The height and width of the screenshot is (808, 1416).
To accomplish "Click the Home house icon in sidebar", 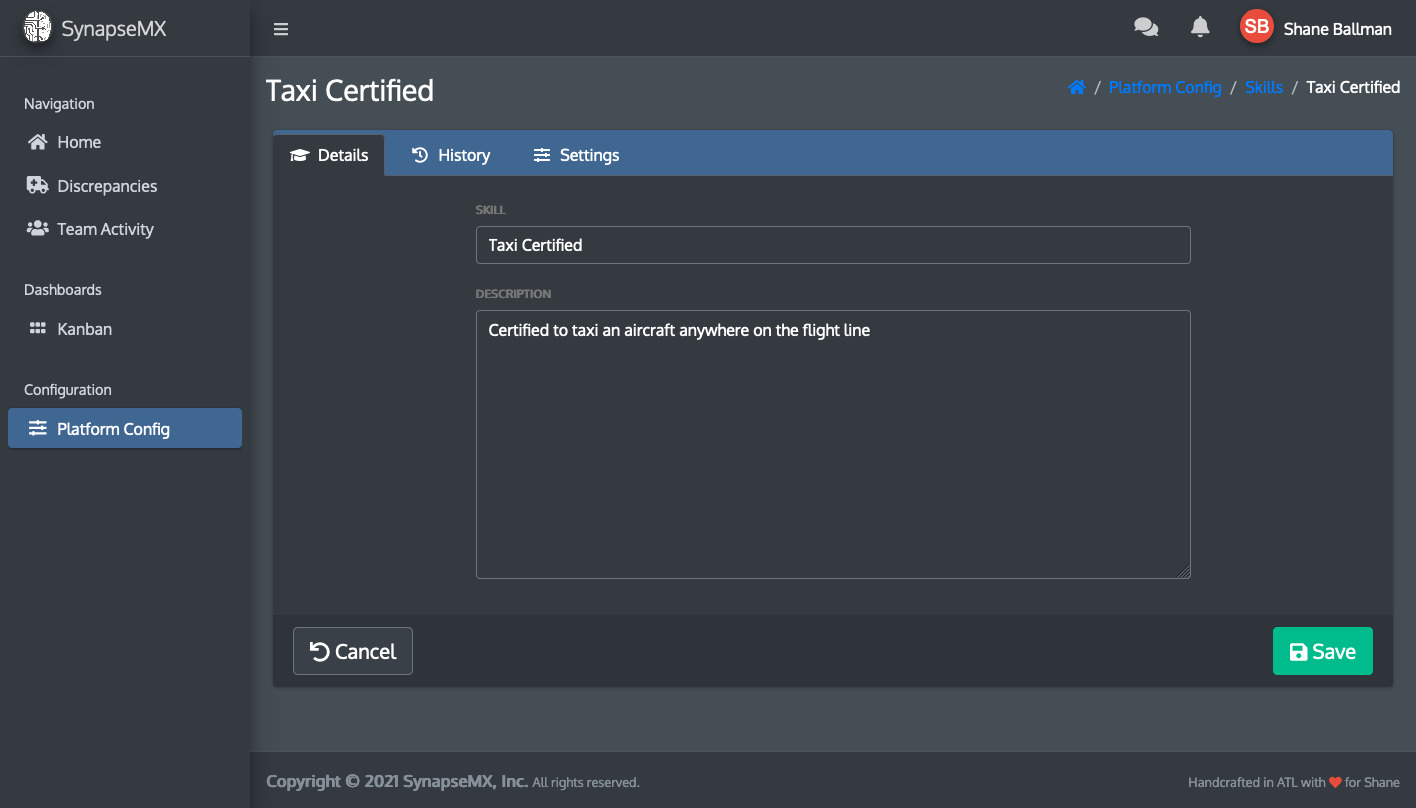I will click(x=38, y=142).
